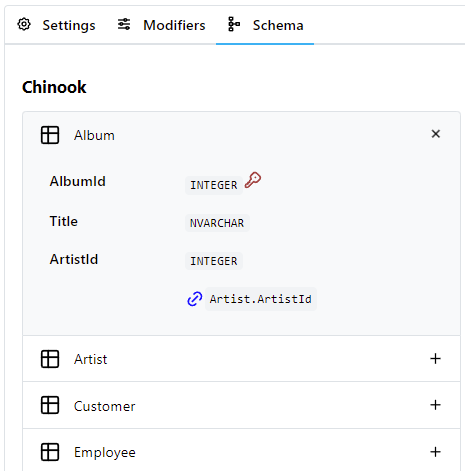Click the Schema tree icon
Viewport: 465px width, 471px height.
tap(234, 25)
